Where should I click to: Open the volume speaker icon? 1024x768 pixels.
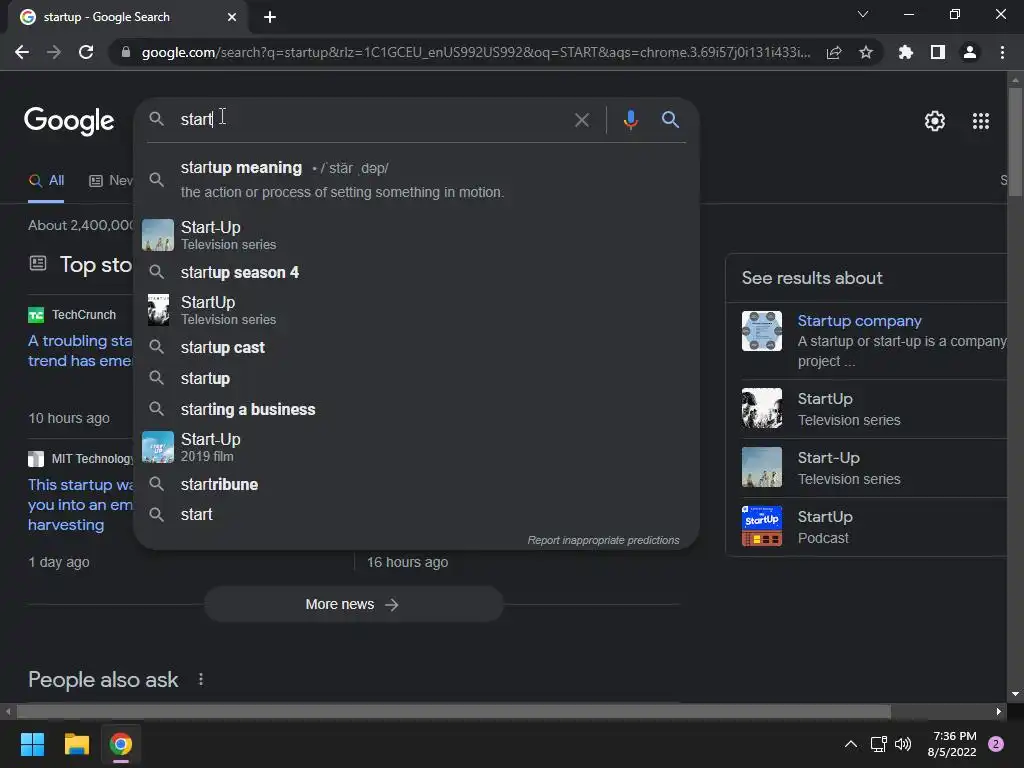(903, 744)
